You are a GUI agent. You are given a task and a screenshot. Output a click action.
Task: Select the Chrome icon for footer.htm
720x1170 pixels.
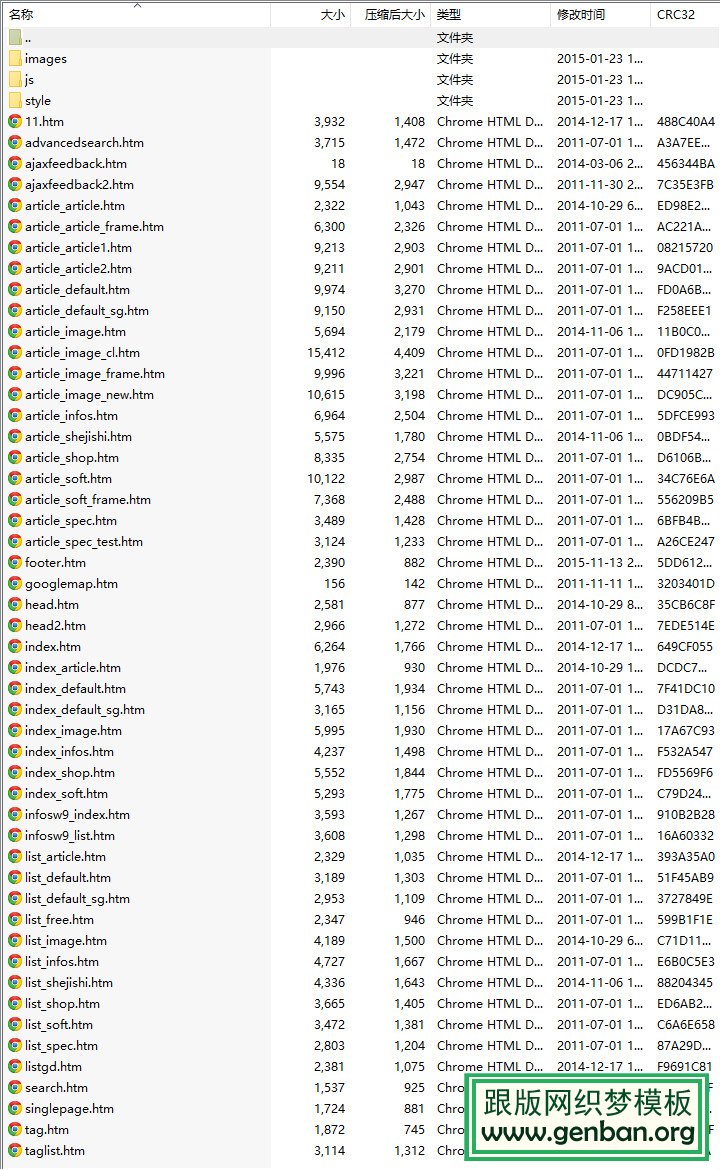point(15,562)
